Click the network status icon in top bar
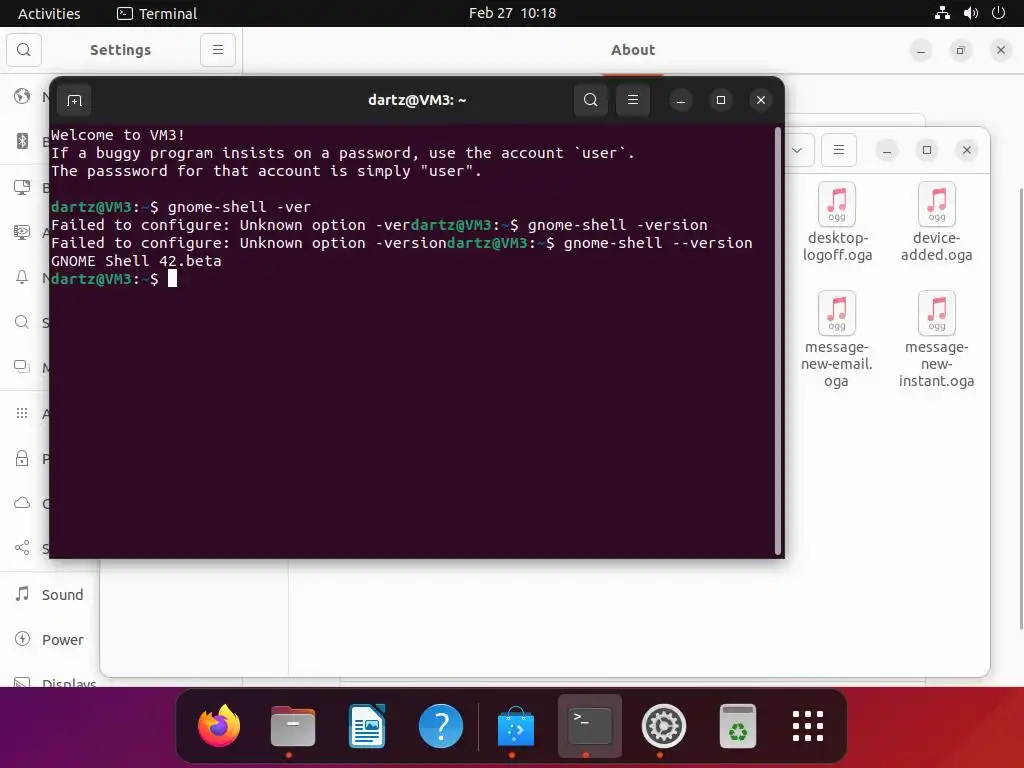1024x768 pixels. coord(942,13)
